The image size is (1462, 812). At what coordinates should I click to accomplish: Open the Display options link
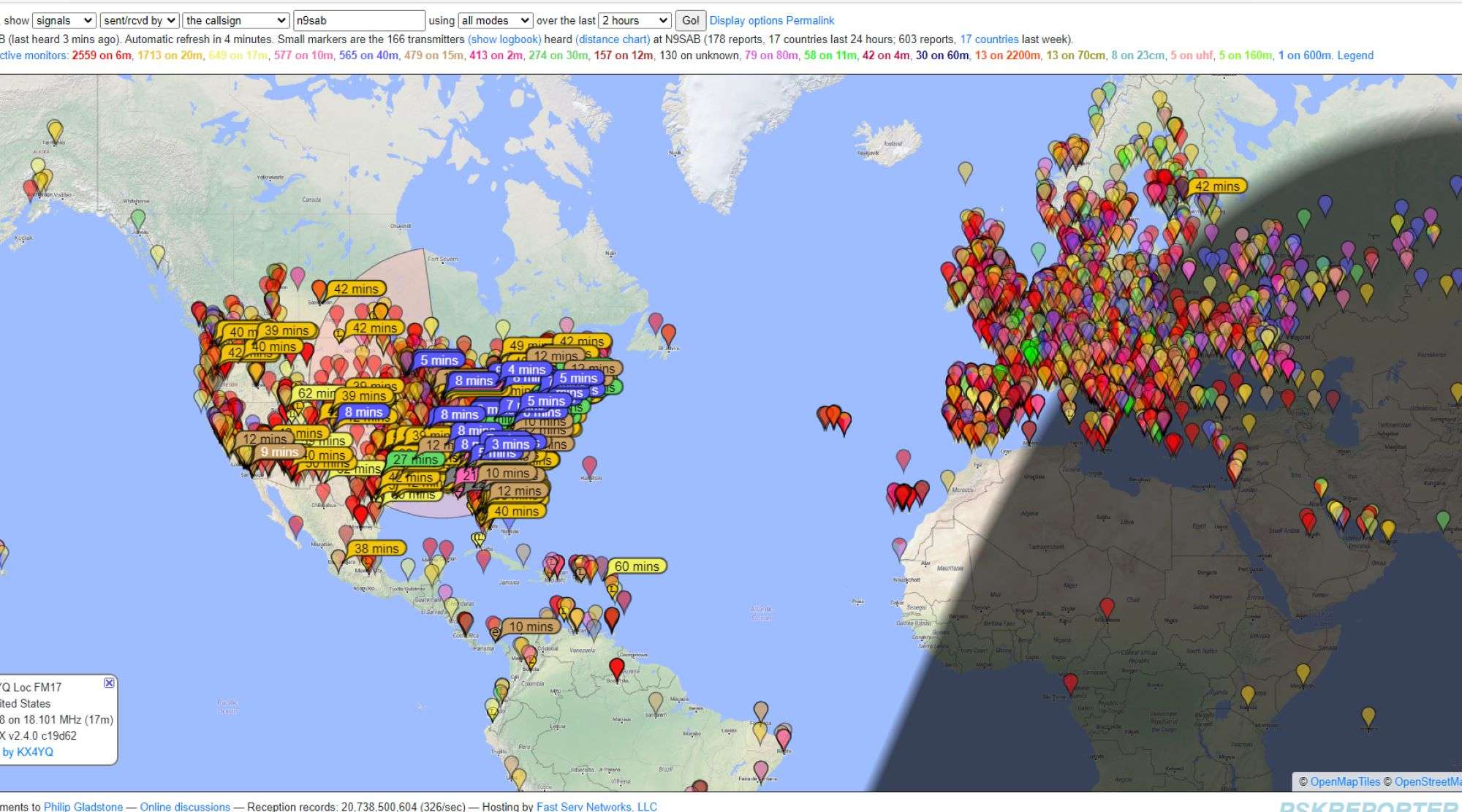(x=746, y=20)
